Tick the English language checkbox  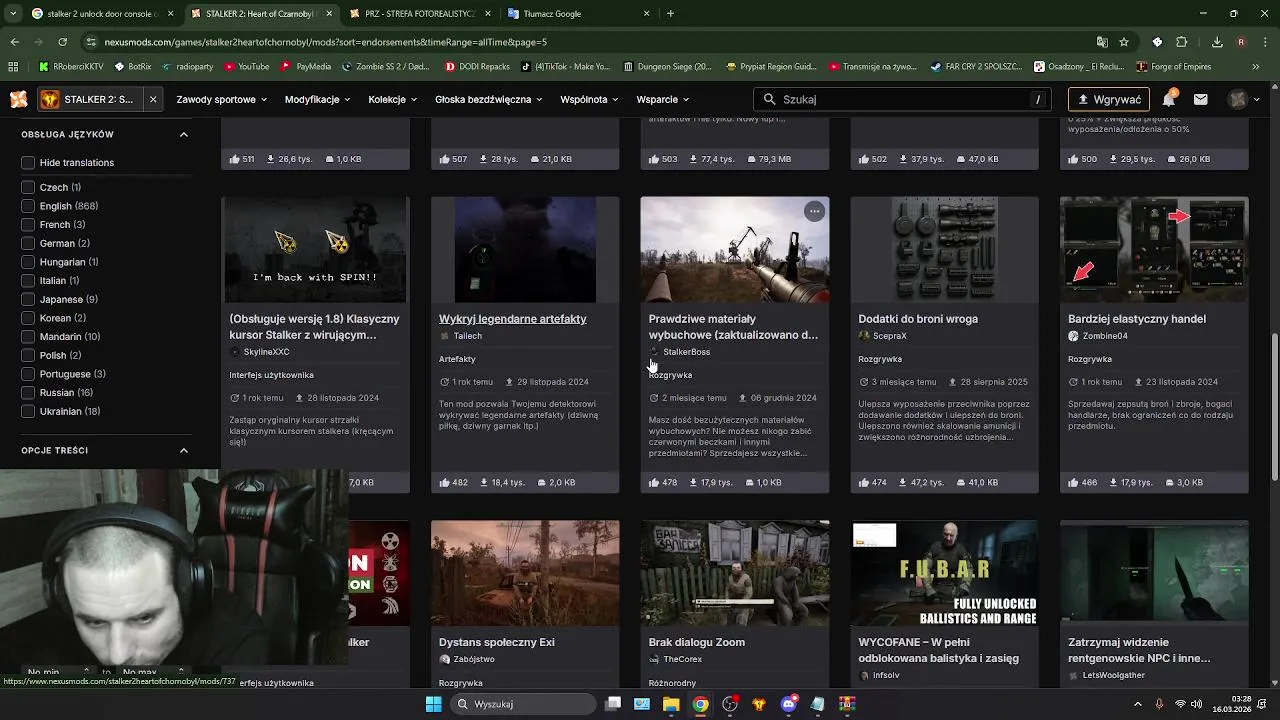coord(28,206)
